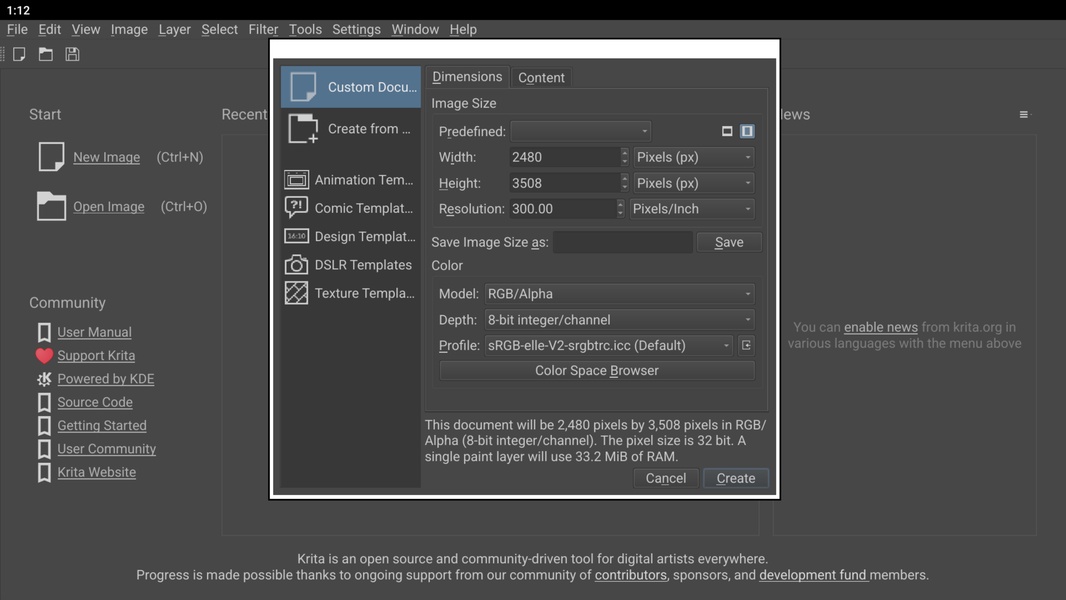Select the Texture Templates icon
The image size is (1066, 600).
click(x=296, y=293)
